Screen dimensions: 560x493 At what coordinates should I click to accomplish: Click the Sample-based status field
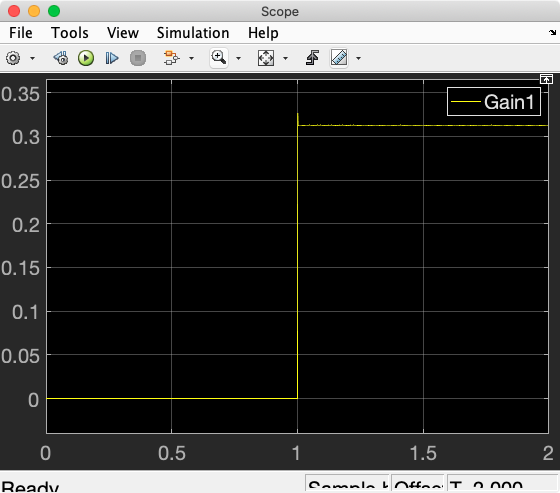348,484
